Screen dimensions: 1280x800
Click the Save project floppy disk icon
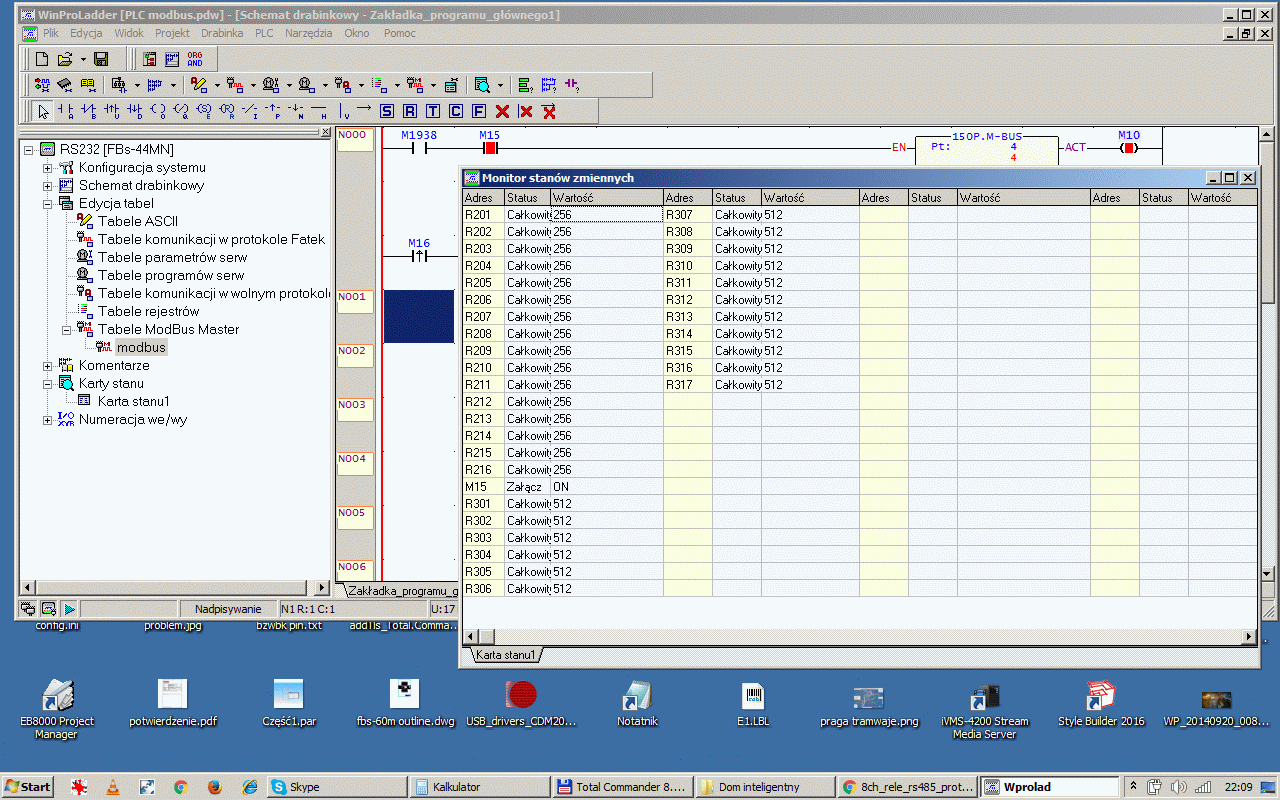tap(101, 60)
